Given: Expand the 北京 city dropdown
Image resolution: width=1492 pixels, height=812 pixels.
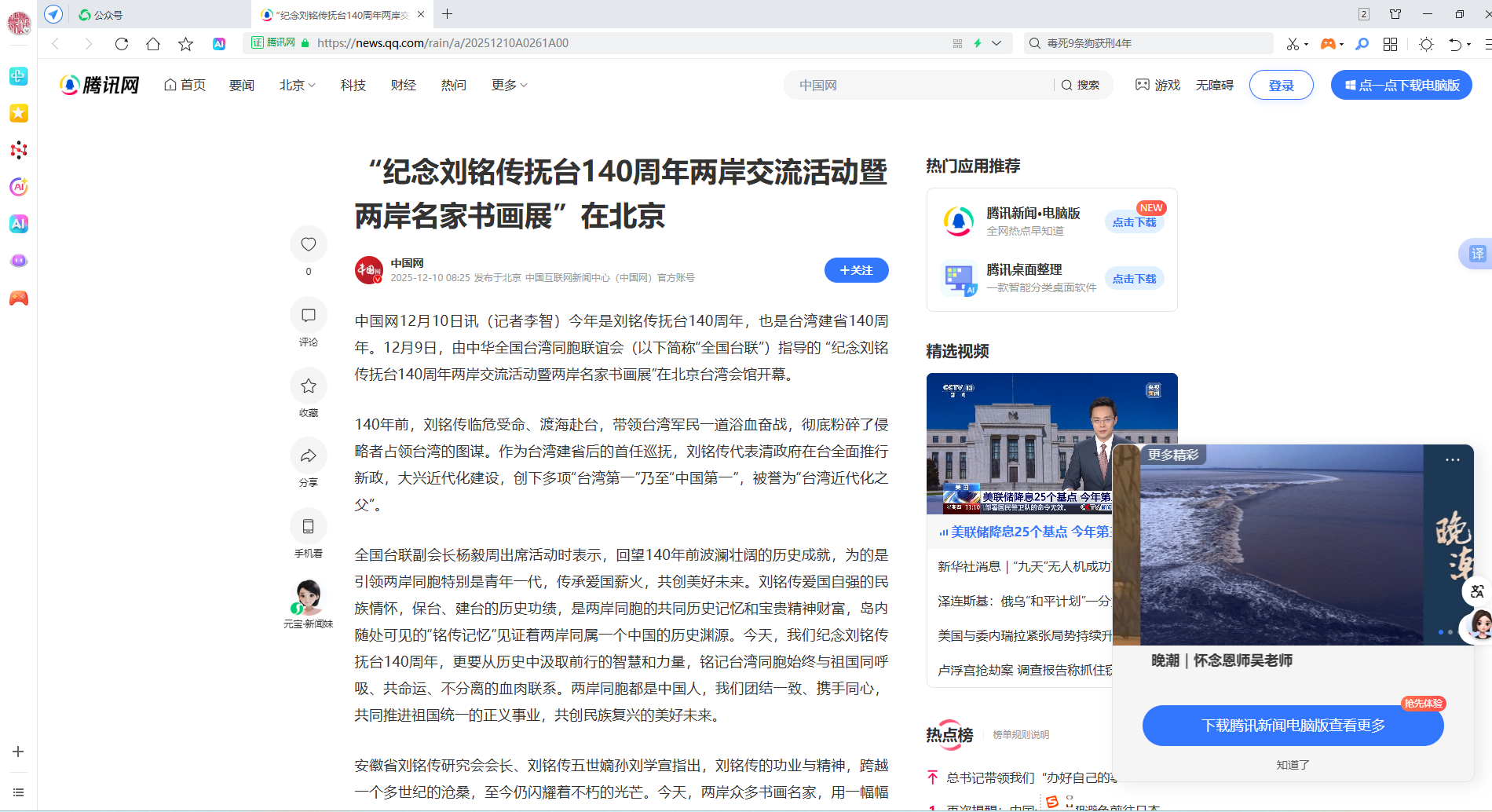Looking at the screenshot, I should coord(297,85).
